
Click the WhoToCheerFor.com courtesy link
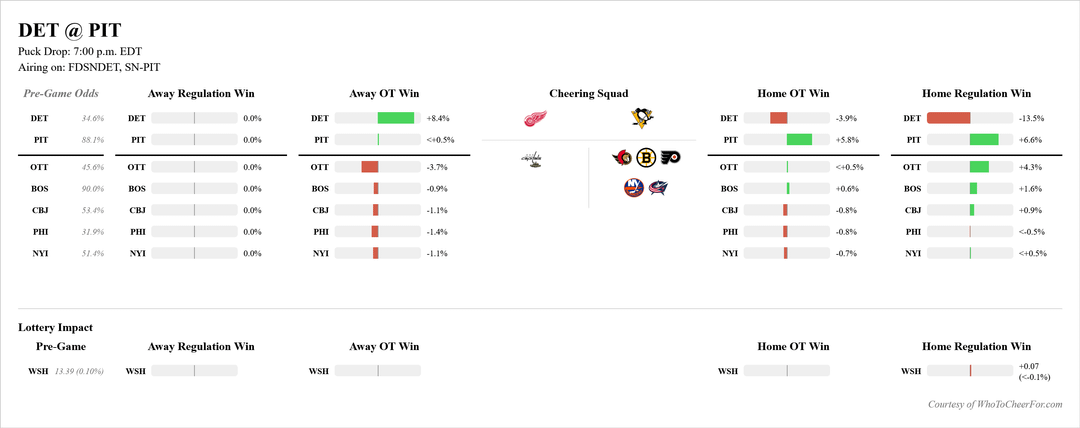[x=988, y=404]
